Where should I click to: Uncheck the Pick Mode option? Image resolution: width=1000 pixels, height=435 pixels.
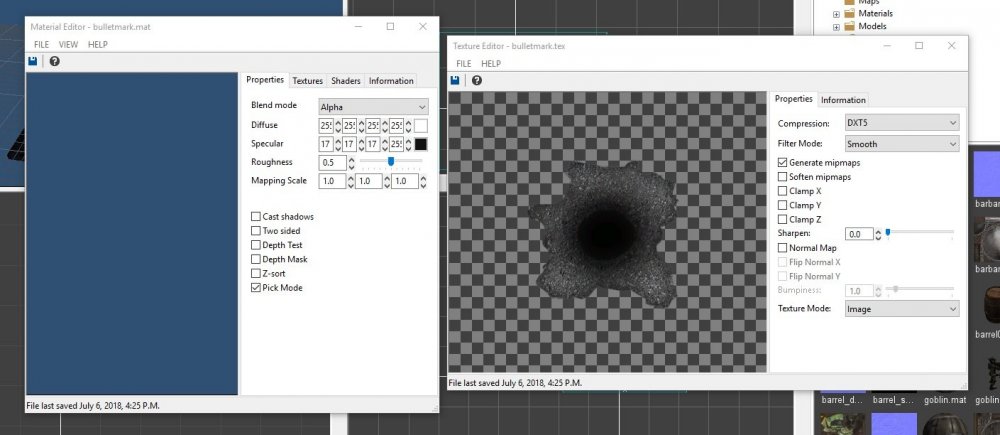pos(256,288)
